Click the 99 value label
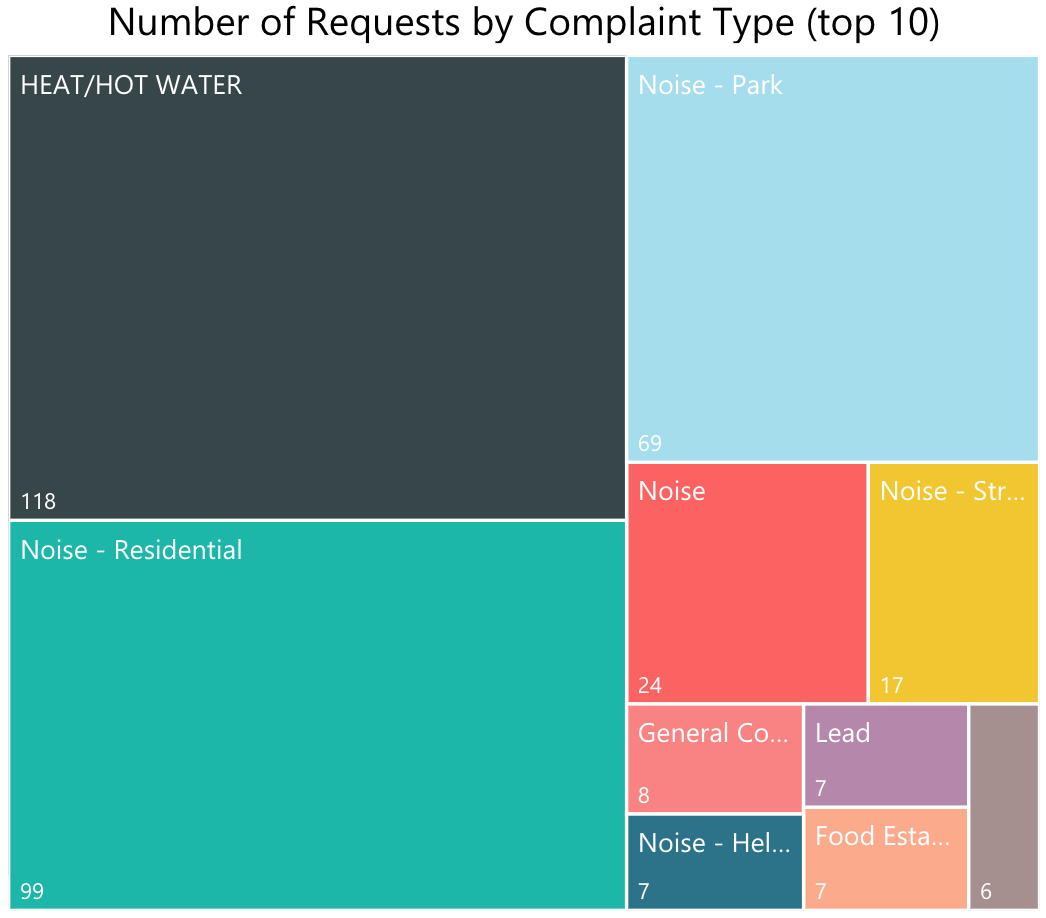 32,891
